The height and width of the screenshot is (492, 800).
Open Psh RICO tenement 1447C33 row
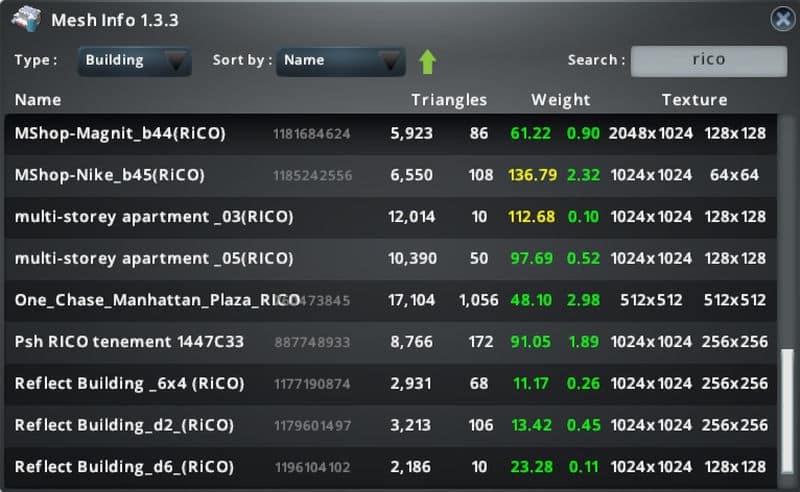(129, 342)
